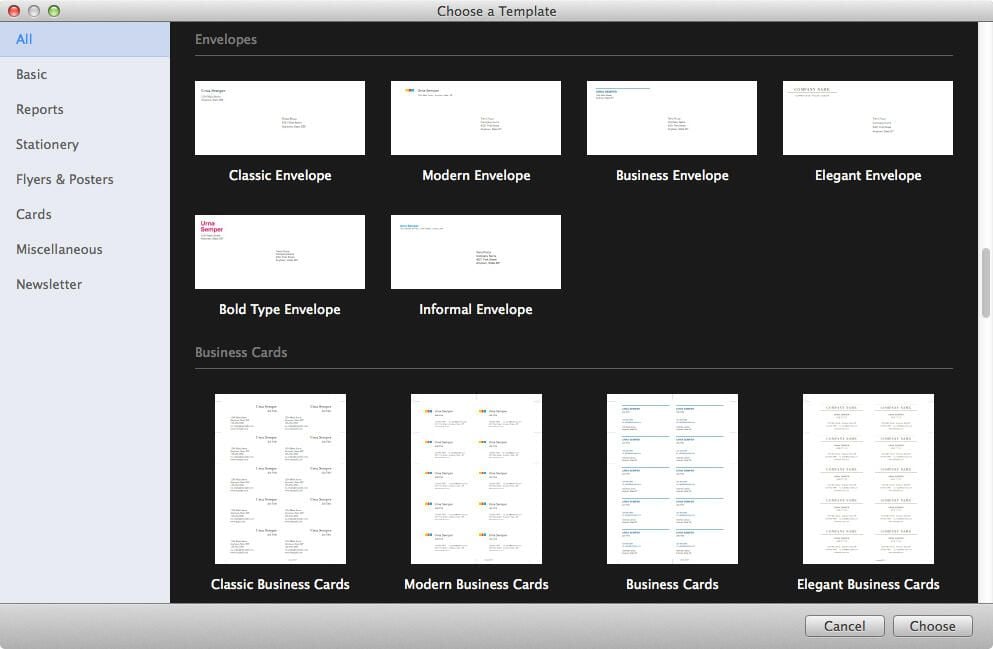Screen dimensions: 993x649
Task: Go to the Cards category
Action: point(85,214)
